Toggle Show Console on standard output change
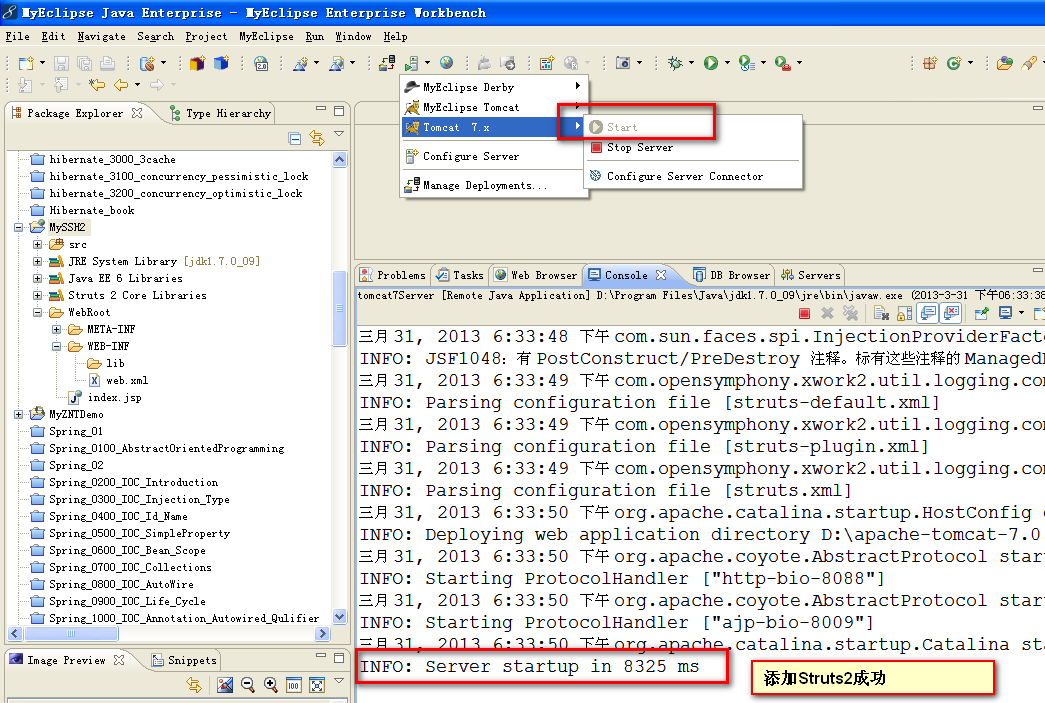The image size is (1045, 703). click(928, 313)
